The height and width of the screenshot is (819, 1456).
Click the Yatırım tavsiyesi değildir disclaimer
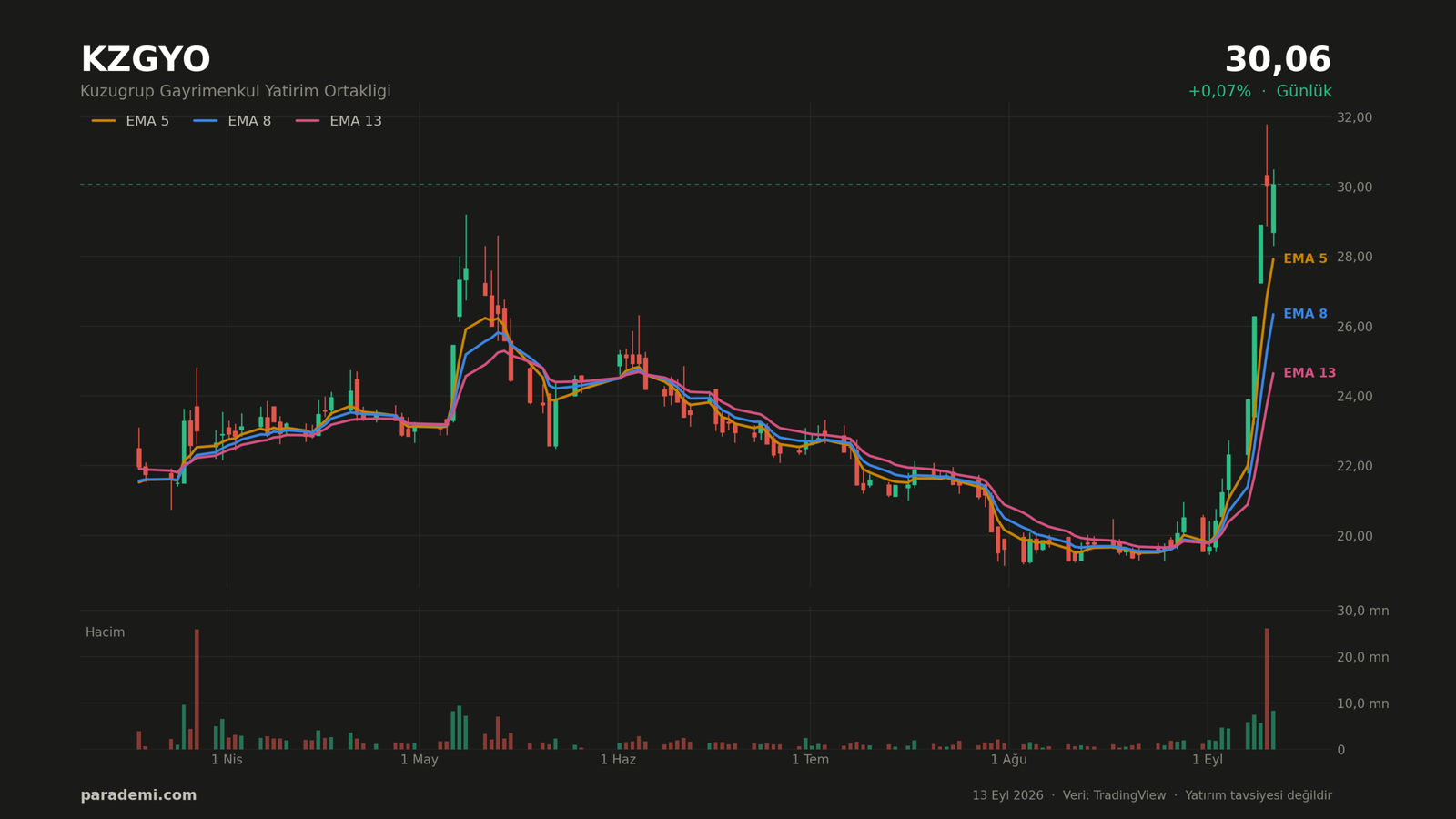[1259, 795]
